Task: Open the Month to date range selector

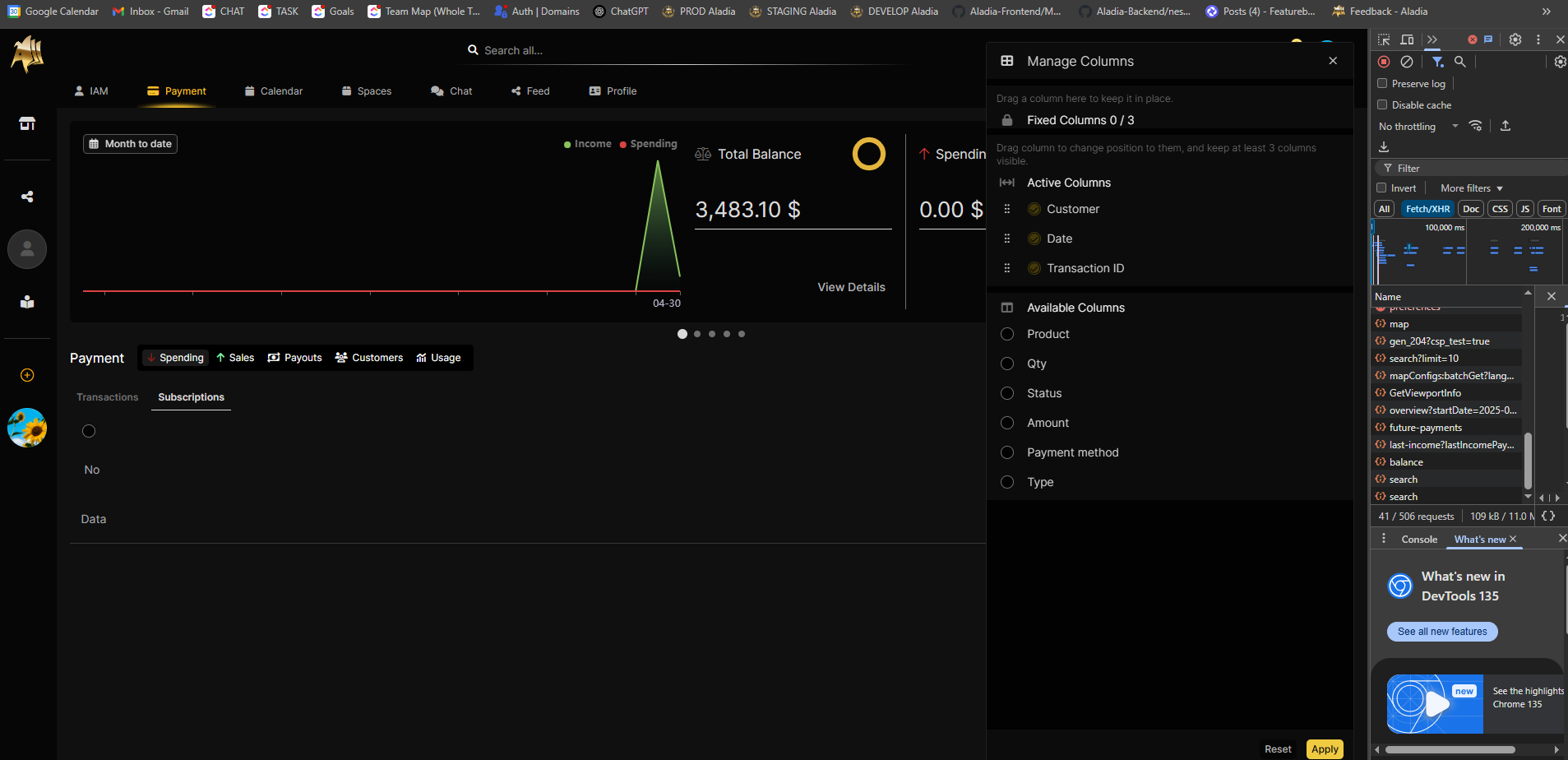Action: tap(130, 144)
